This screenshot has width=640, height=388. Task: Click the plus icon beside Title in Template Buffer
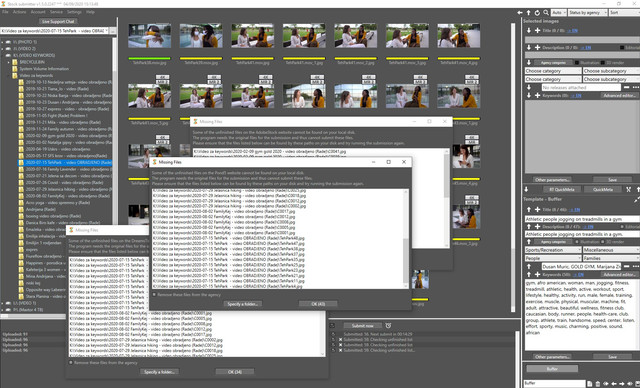coord(537,209)
